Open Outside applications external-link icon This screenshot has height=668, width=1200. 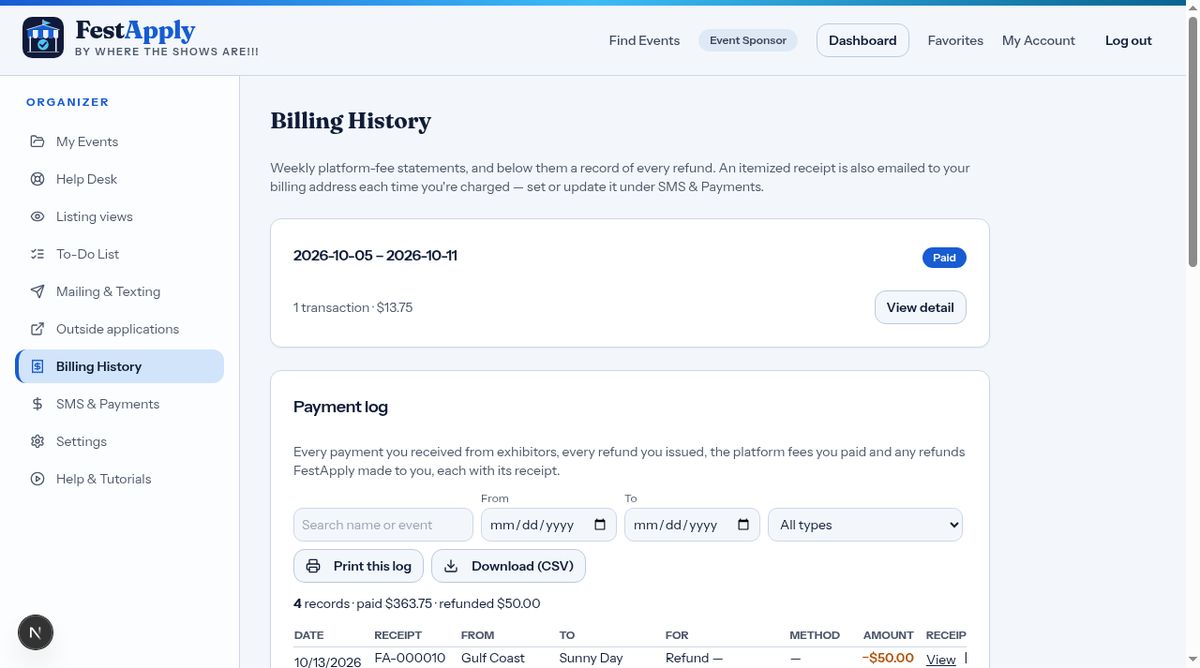[37, 329]
